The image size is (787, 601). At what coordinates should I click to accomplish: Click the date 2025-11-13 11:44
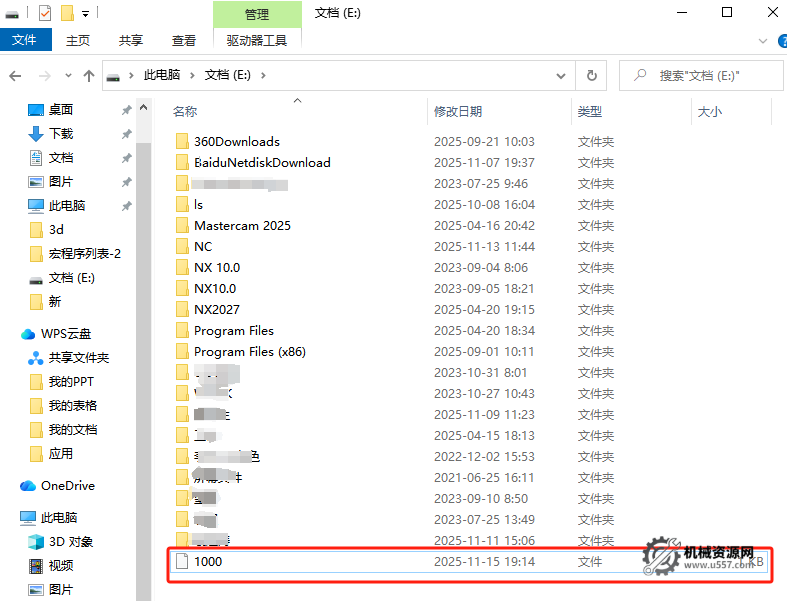[484, 248]
